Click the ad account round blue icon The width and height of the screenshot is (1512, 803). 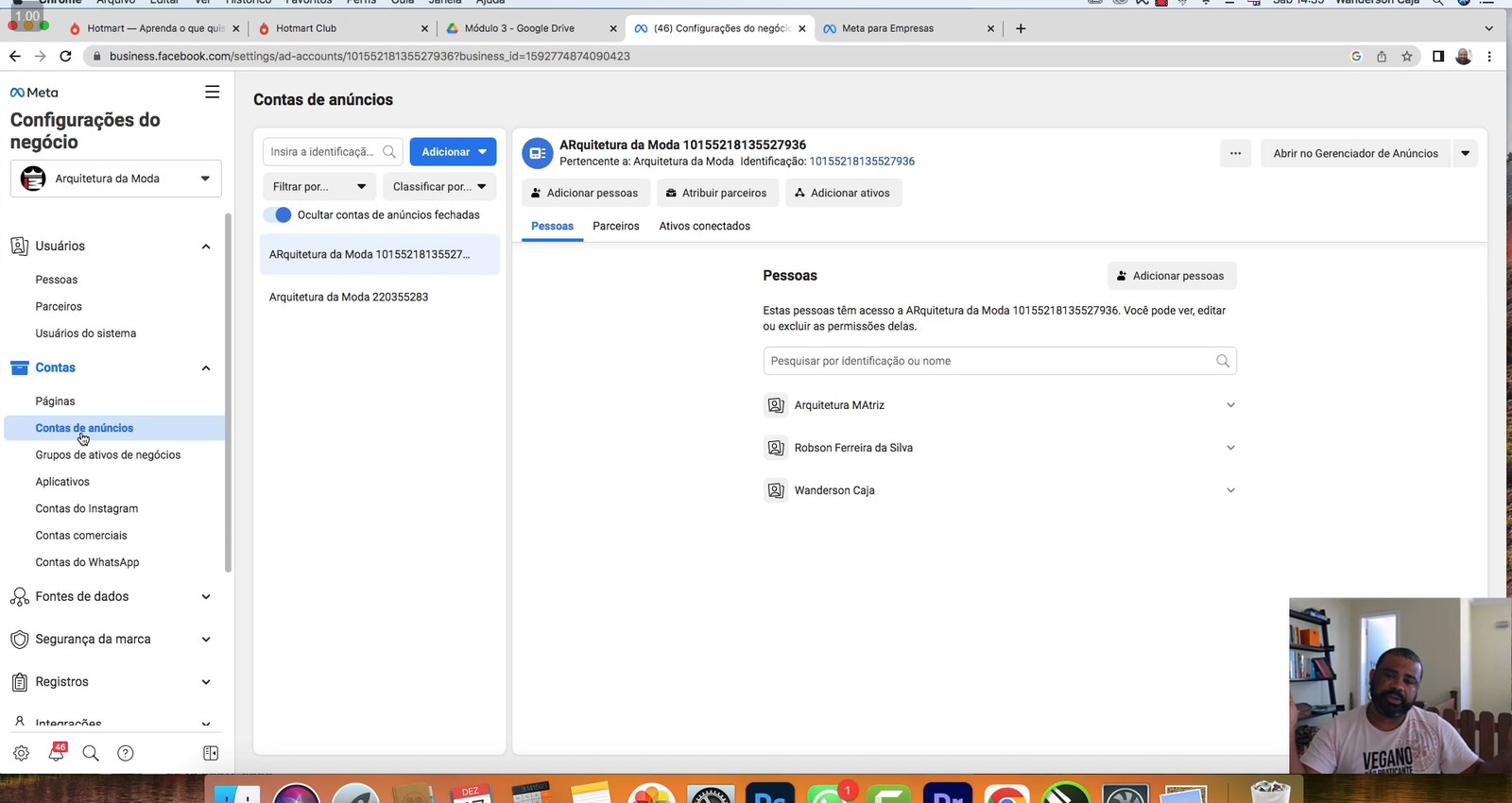[537, 153]
